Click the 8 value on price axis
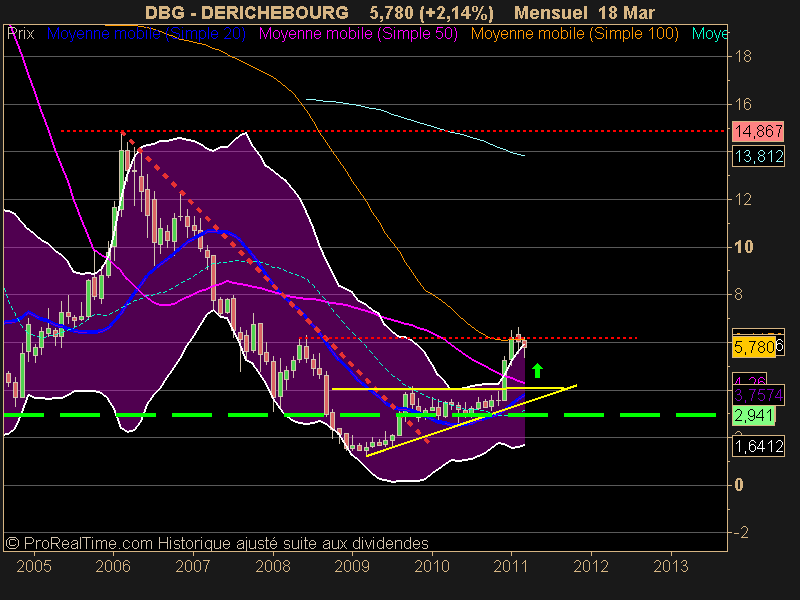This screenshot has height=600, width=800. [738, 294]
